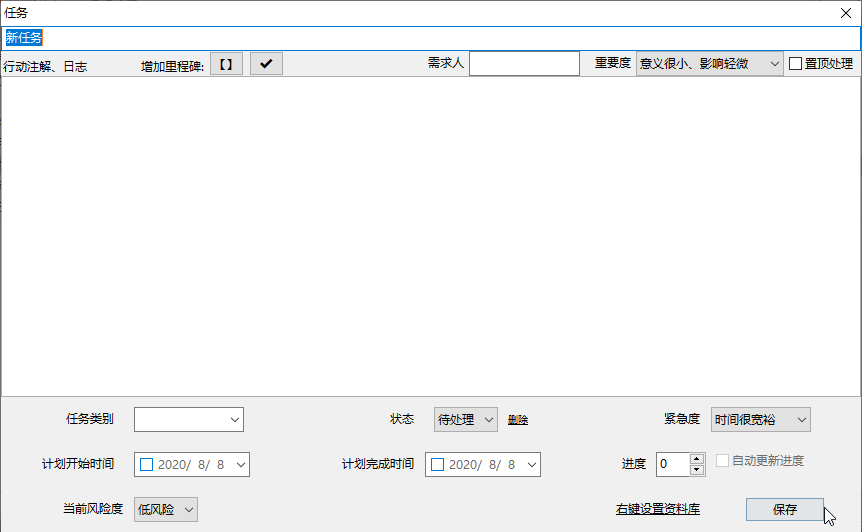Click the 需求人 input field
The height and width of the screenshot is (532, 862).
tap(524, 64)
